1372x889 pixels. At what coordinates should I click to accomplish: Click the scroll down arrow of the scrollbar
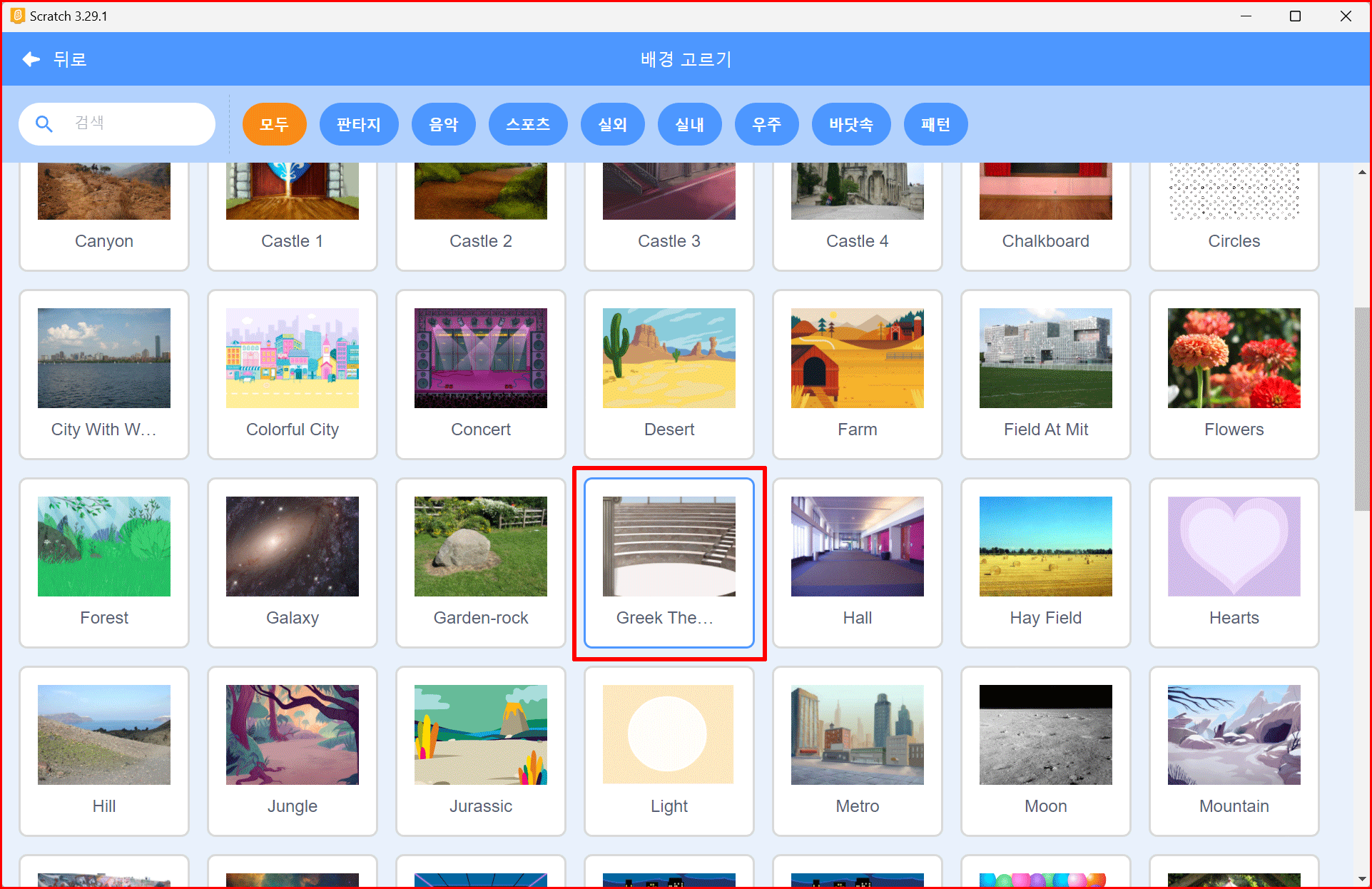[x=1362, y=879]
